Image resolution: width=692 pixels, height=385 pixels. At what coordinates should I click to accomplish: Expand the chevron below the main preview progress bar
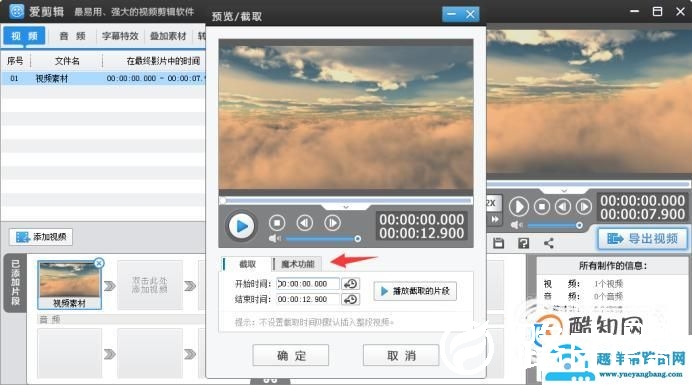[x=564, y=190]
